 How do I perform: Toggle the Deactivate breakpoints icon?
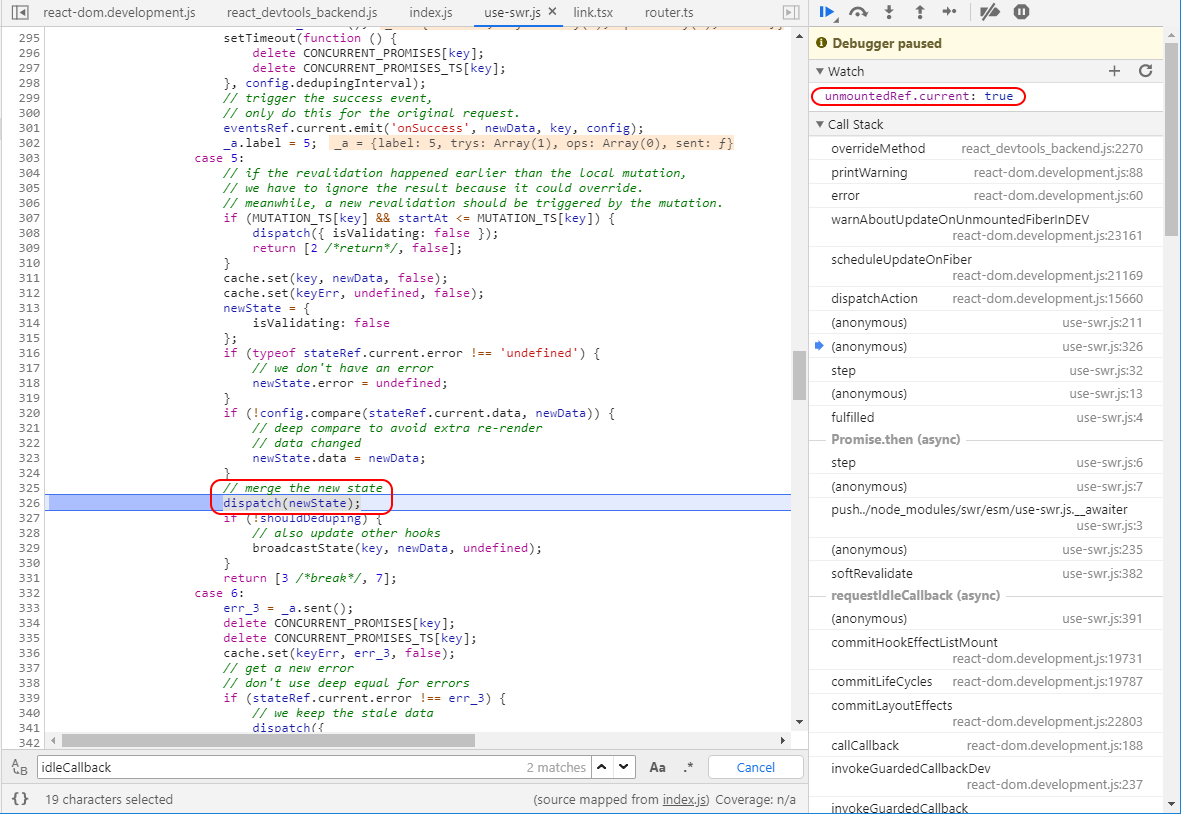(990, 12)
